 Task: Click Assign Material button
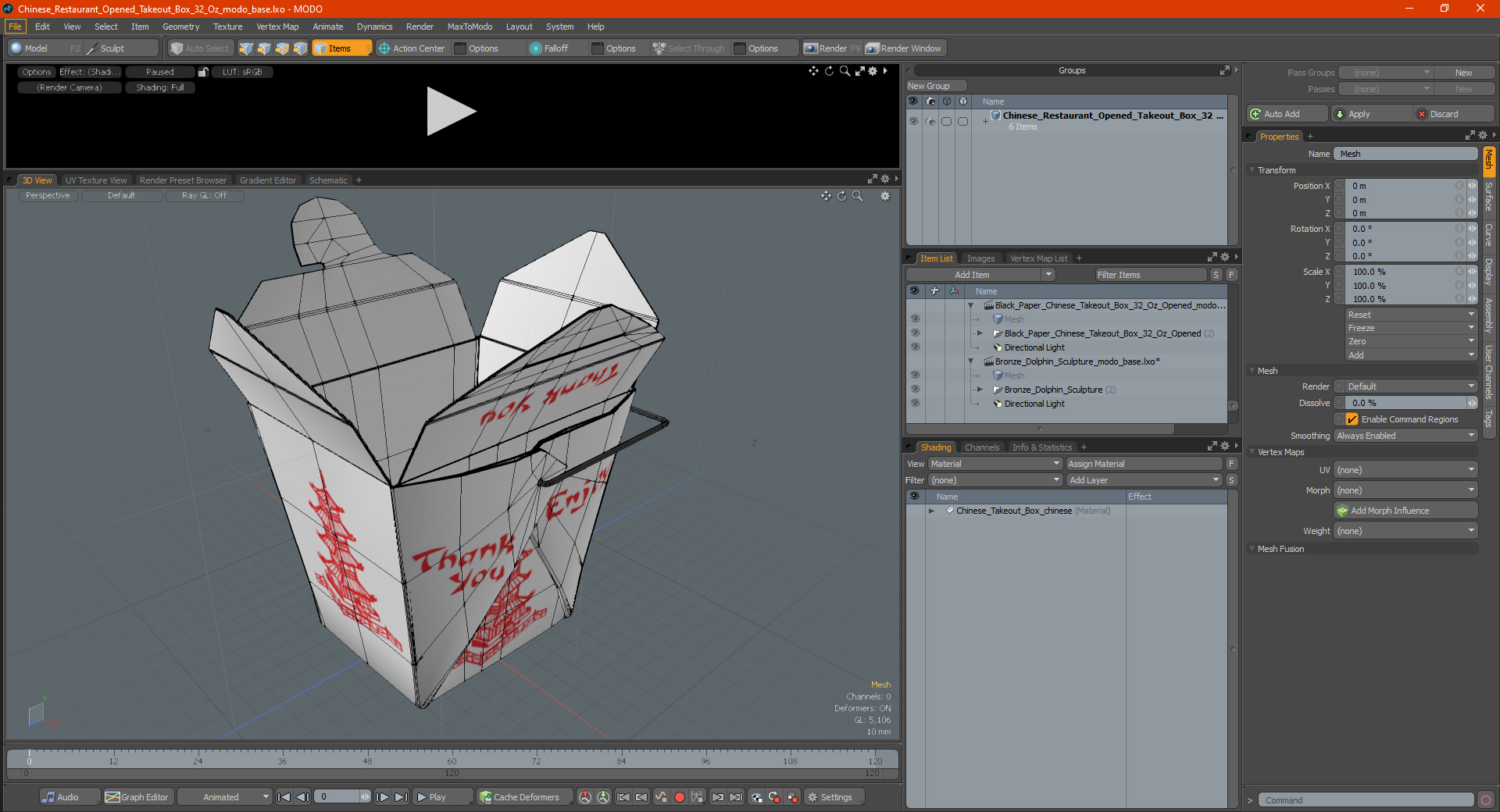[1144, 464]
